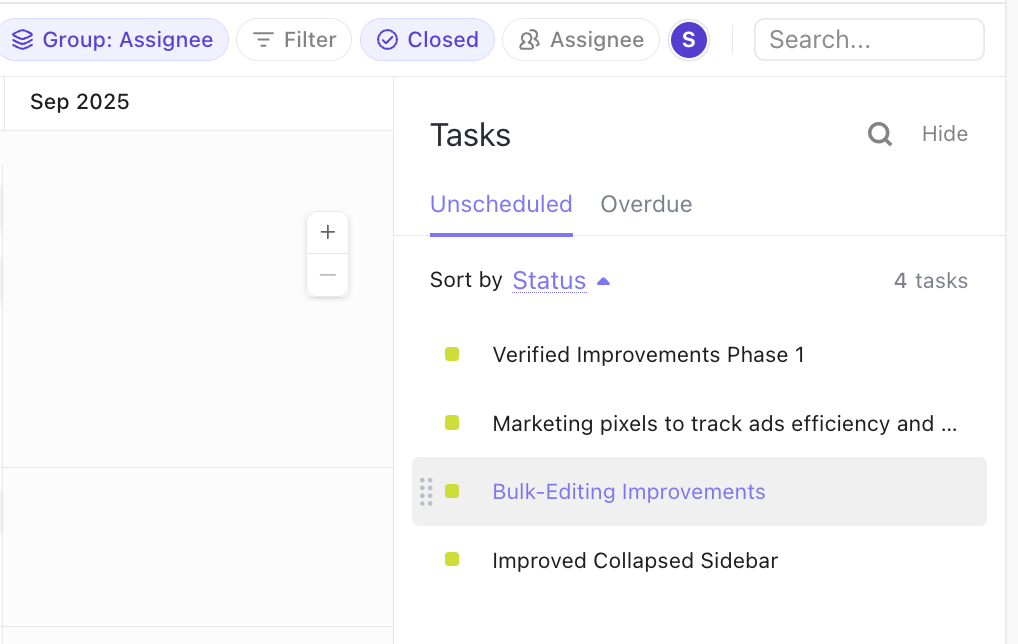This screenshot has height=644, width=1018.
Task: Open the Bulk-Editing Improvements task
Action: [629, 492]
